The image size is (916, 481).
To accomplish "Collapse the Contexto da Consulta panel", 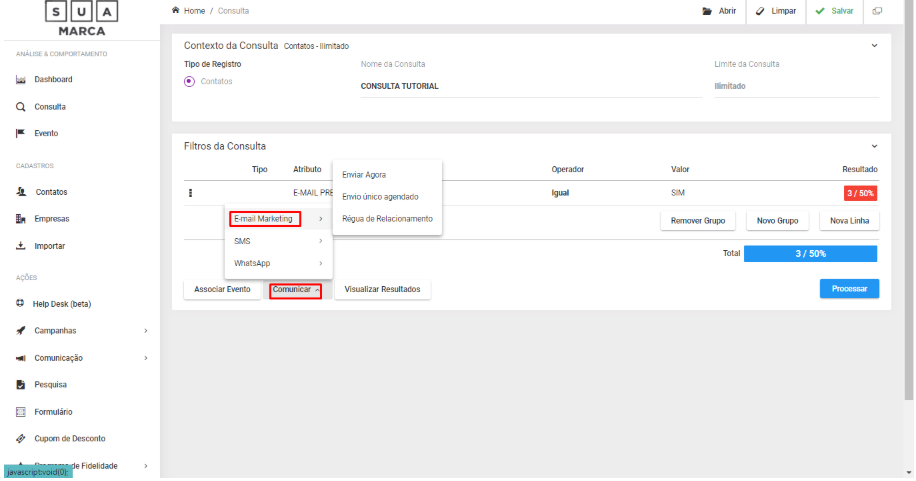I will coord(874,45).
